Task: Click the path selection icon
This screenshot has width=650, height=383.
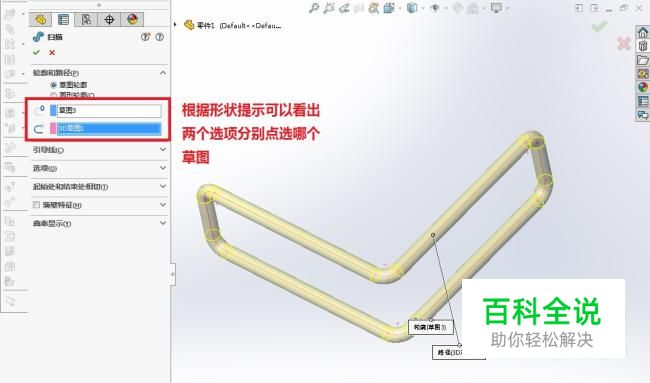Action: coord(39,129)
